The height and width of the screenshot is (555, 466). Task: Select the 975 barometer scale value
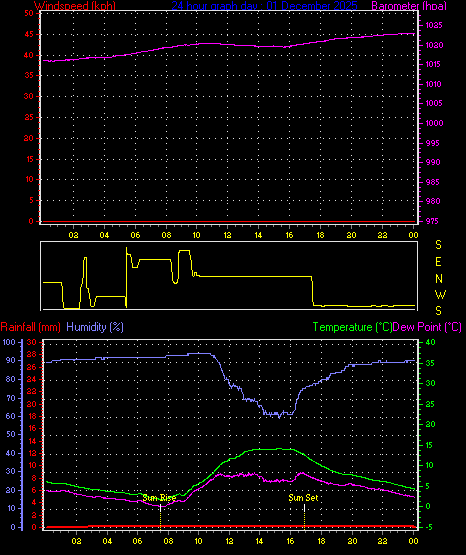433,221
